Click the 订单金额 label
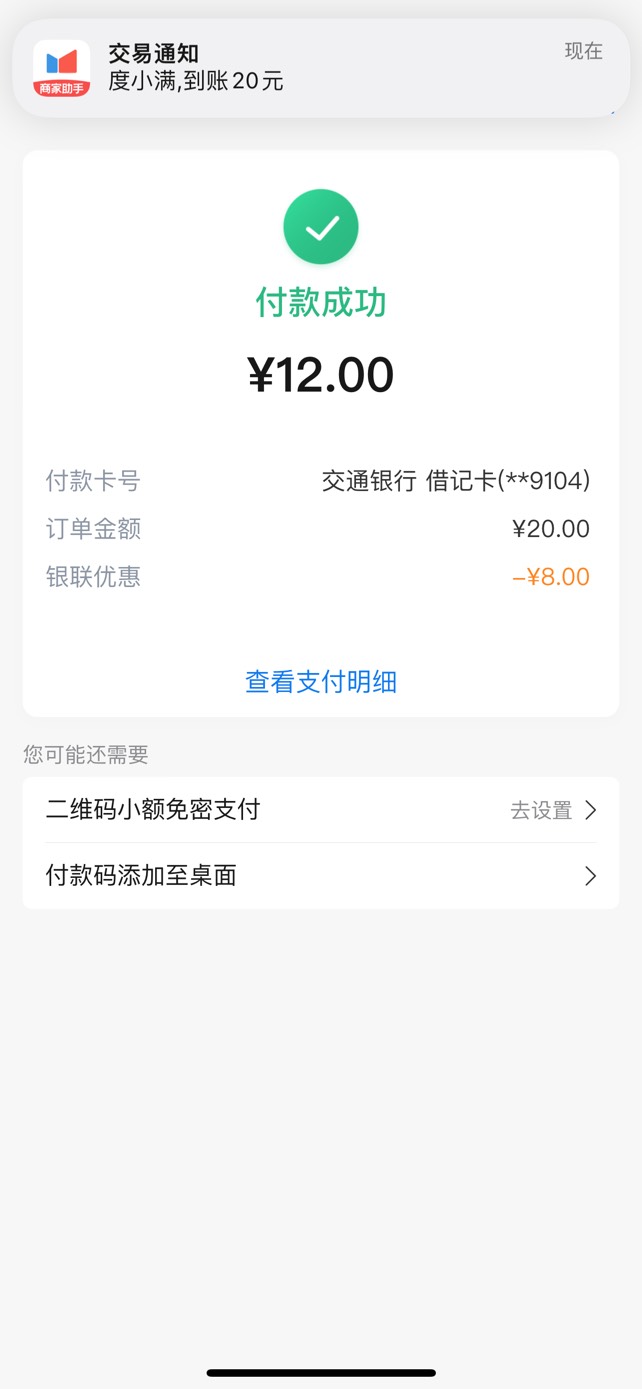This screenshot has width=642, height=1389. (x=93, y=529)
